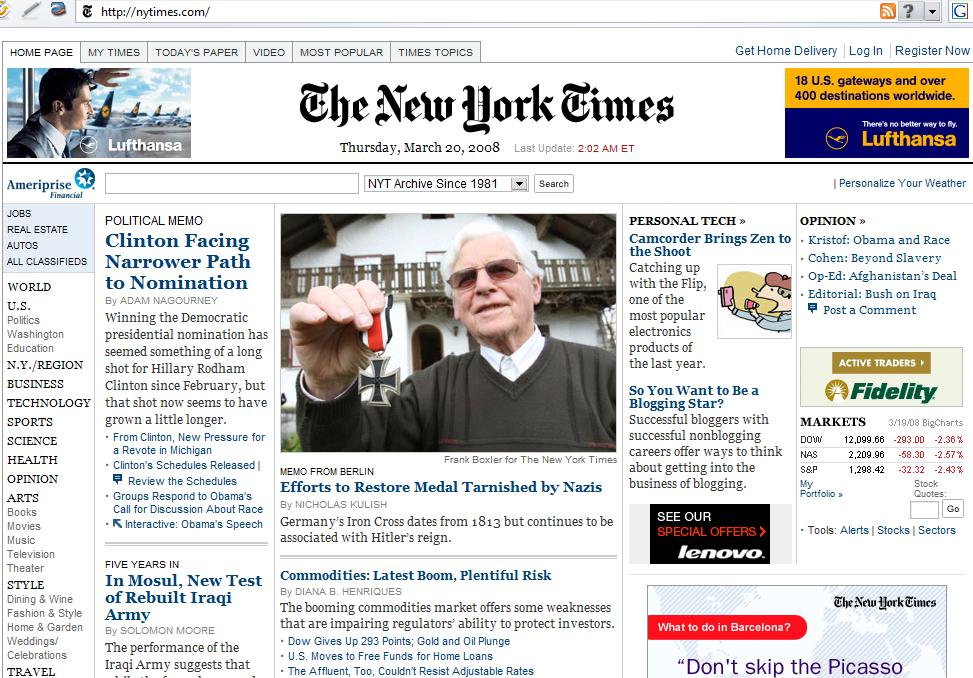Open the Google search engine icon
This screenshot has width=973, height=678.
(960, 11)
